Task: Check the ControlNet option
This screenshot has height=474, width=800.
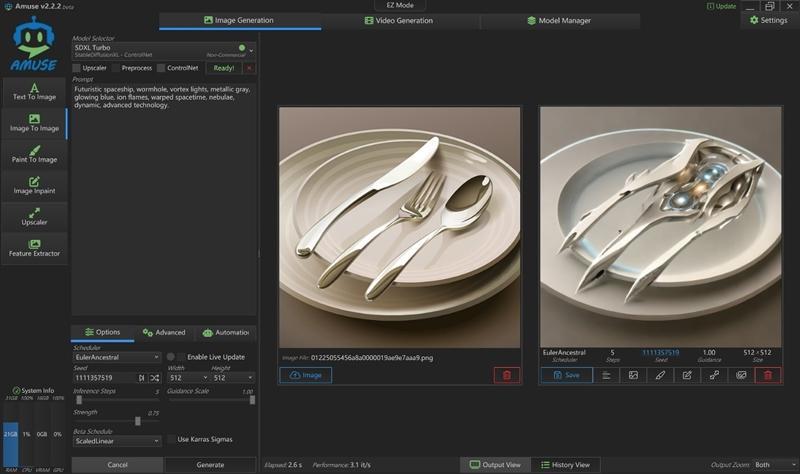Action: tap(161, 68)
